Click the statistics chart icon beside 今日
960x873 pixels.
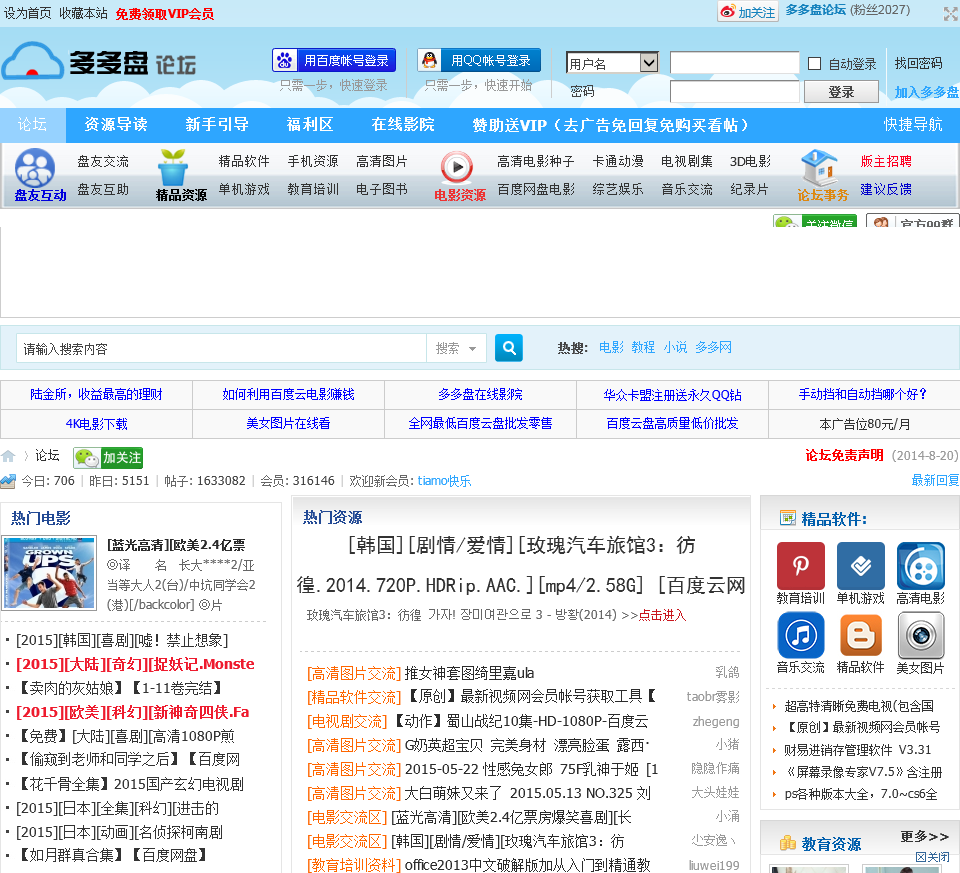click(8, 481)
